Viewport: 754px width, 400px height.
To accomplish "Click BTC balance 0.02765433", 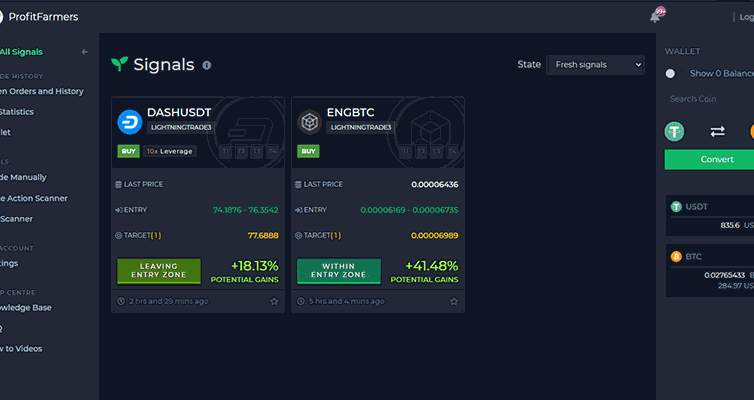I will point(725,275).
